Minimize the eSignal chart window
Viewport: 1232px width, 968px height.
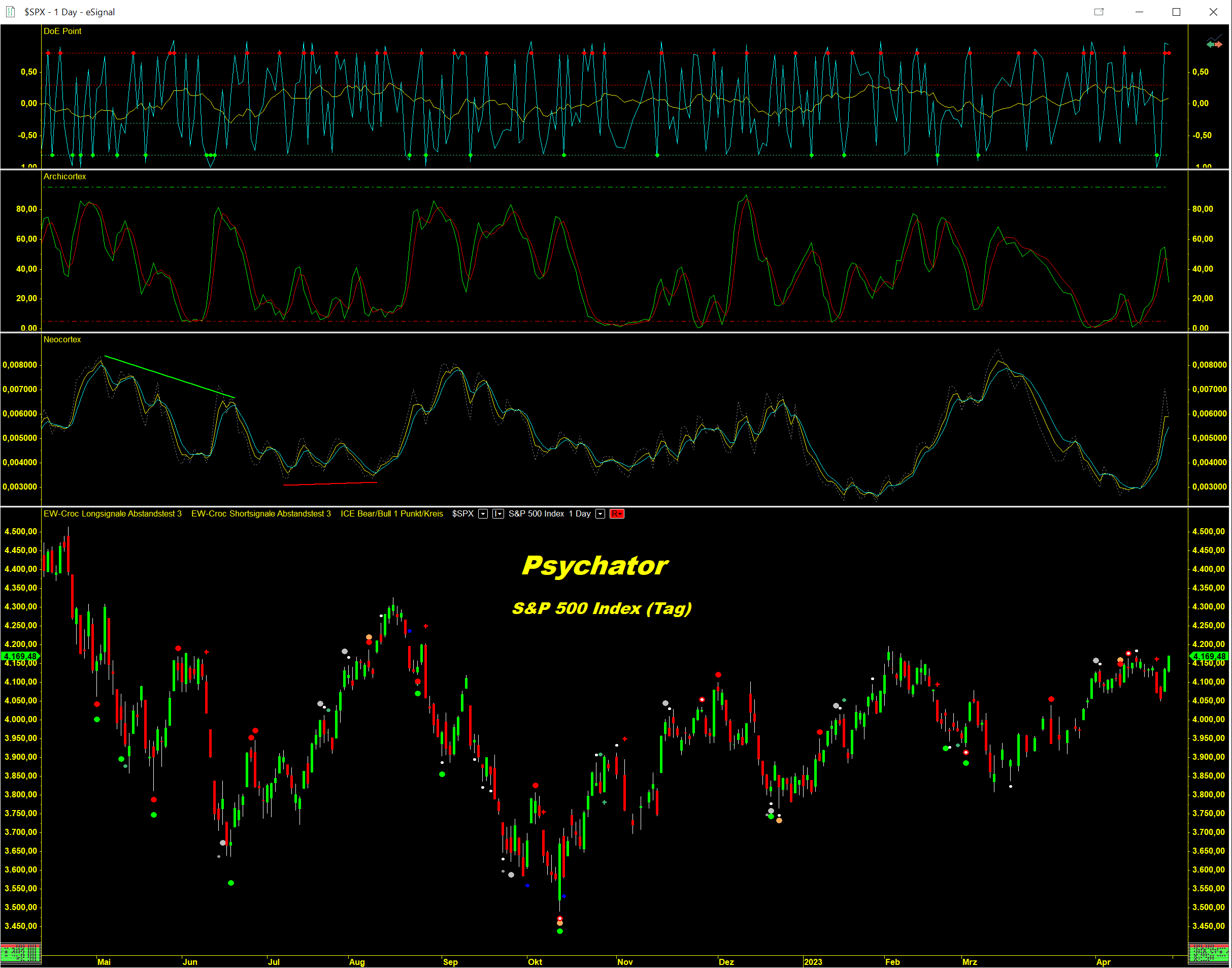pos(1139,12)
